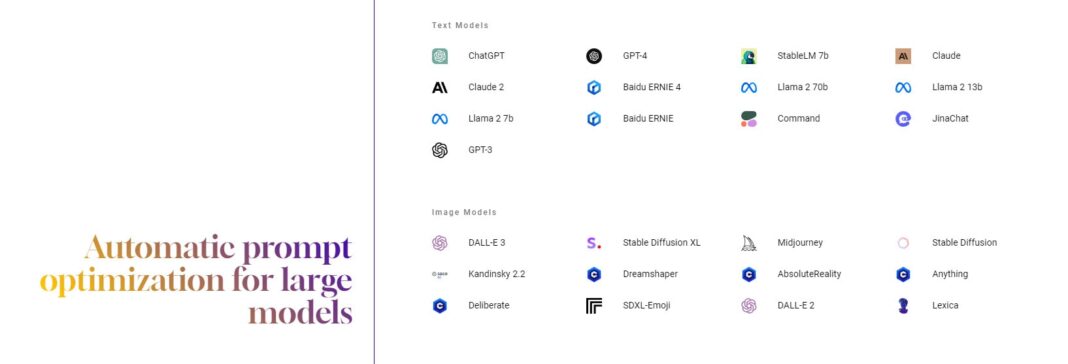Choose the Lexica icon
This screenshot has height=364, width=1068.
903,305
